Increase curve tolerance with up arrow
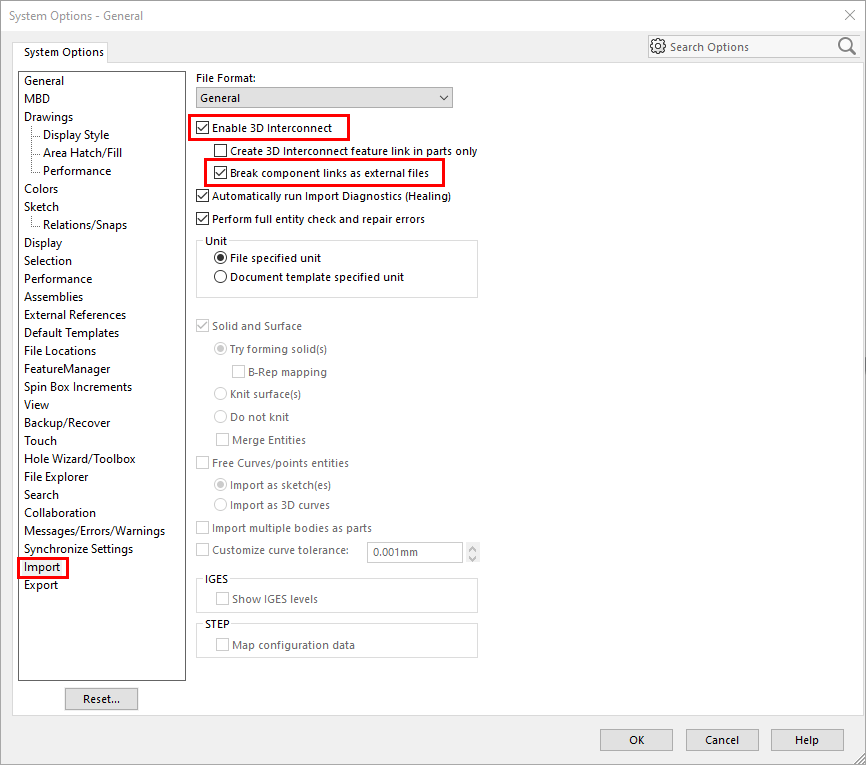The image size is (866, 765). point(472,548)
